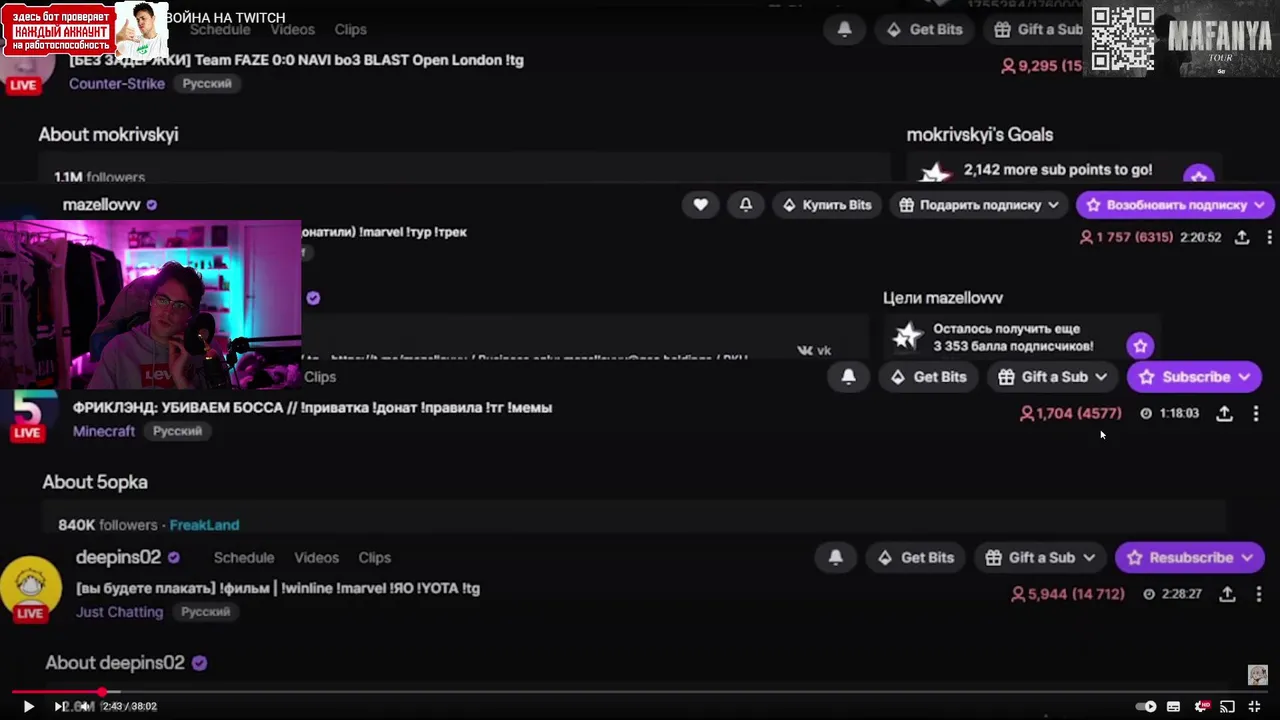Open the Schedule tab for deepins02
The width and height of the screenshot is (1280, 720).
coord(244,558)
